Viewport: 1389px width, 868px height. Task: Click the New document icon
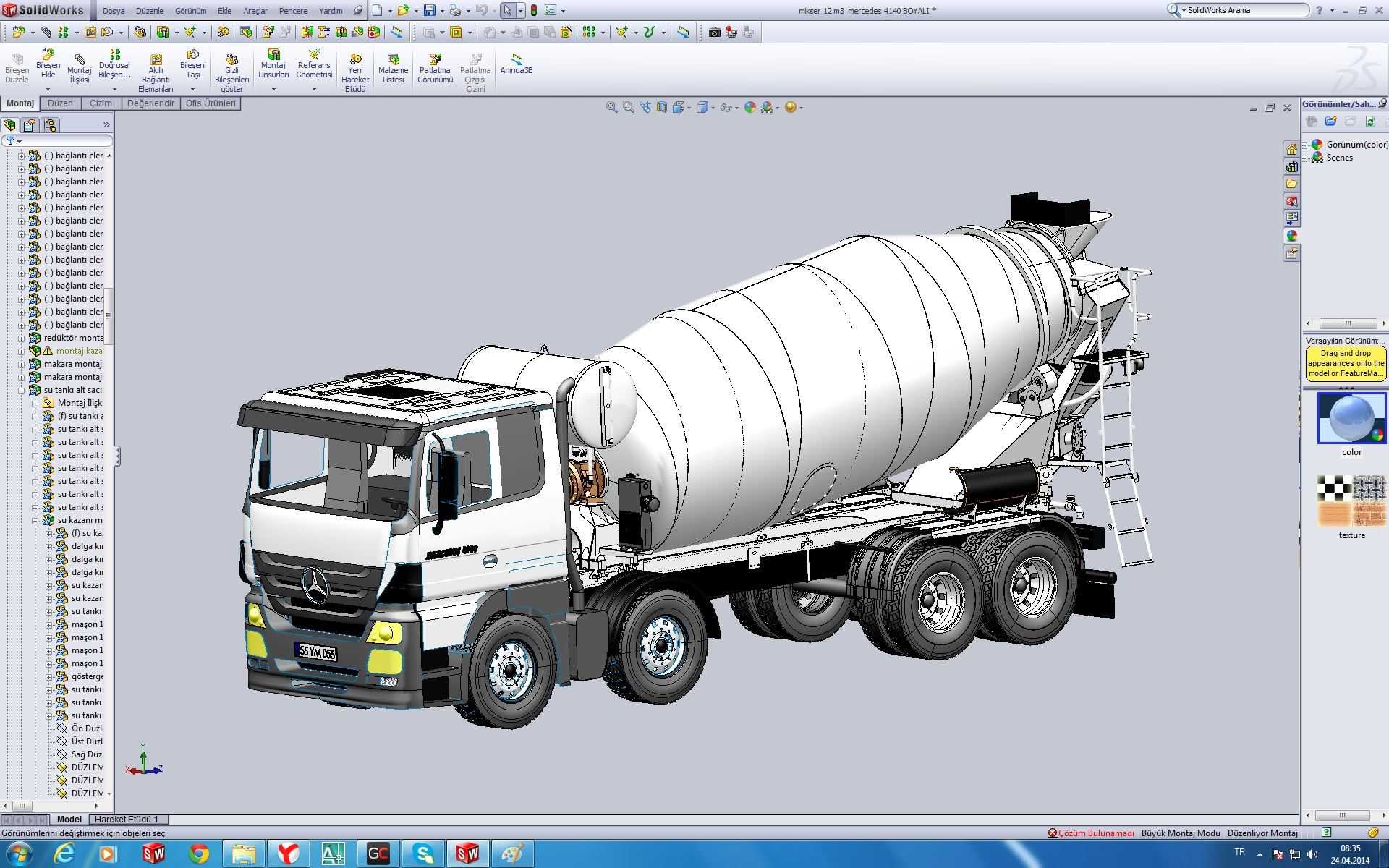coord(377,10)
